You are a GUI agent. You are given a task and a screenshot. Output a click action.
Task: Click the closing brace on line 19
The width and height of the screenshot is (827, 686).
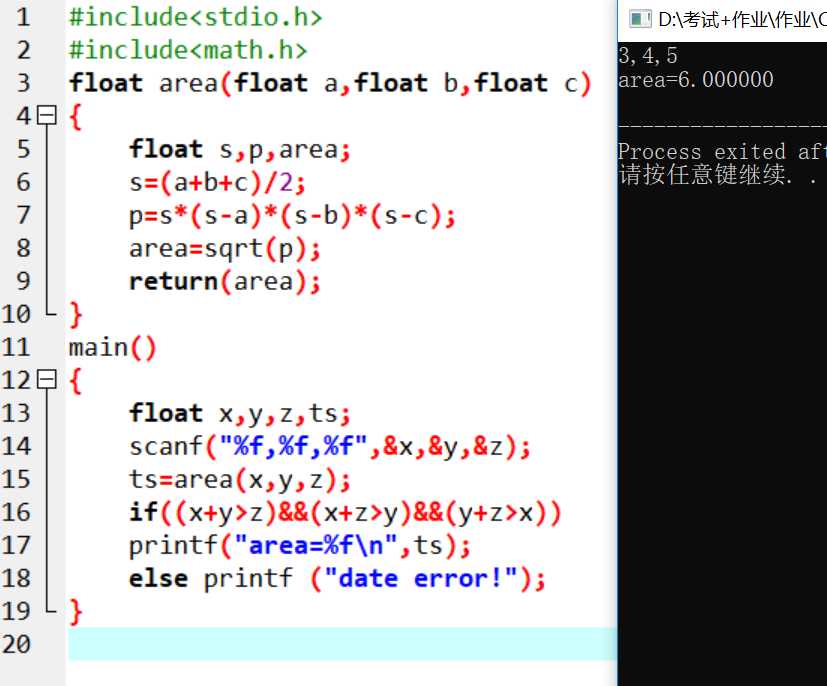pyautogui.click(x=76, y=612)
